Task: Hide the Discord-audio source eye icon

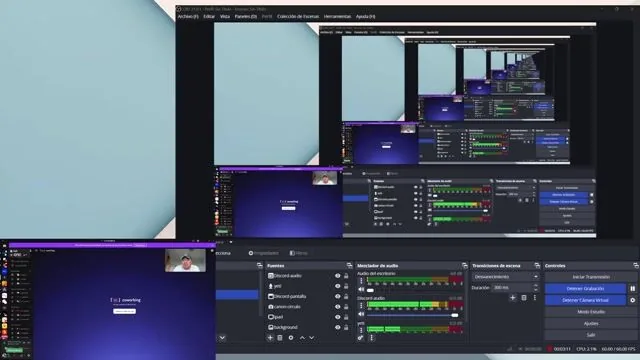Action: click(338, 276)
